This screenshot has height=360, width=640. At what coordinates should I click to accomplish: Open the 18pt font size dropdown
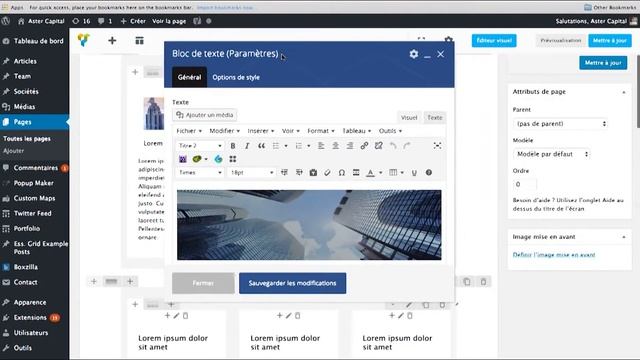click(x=252, y=173)
